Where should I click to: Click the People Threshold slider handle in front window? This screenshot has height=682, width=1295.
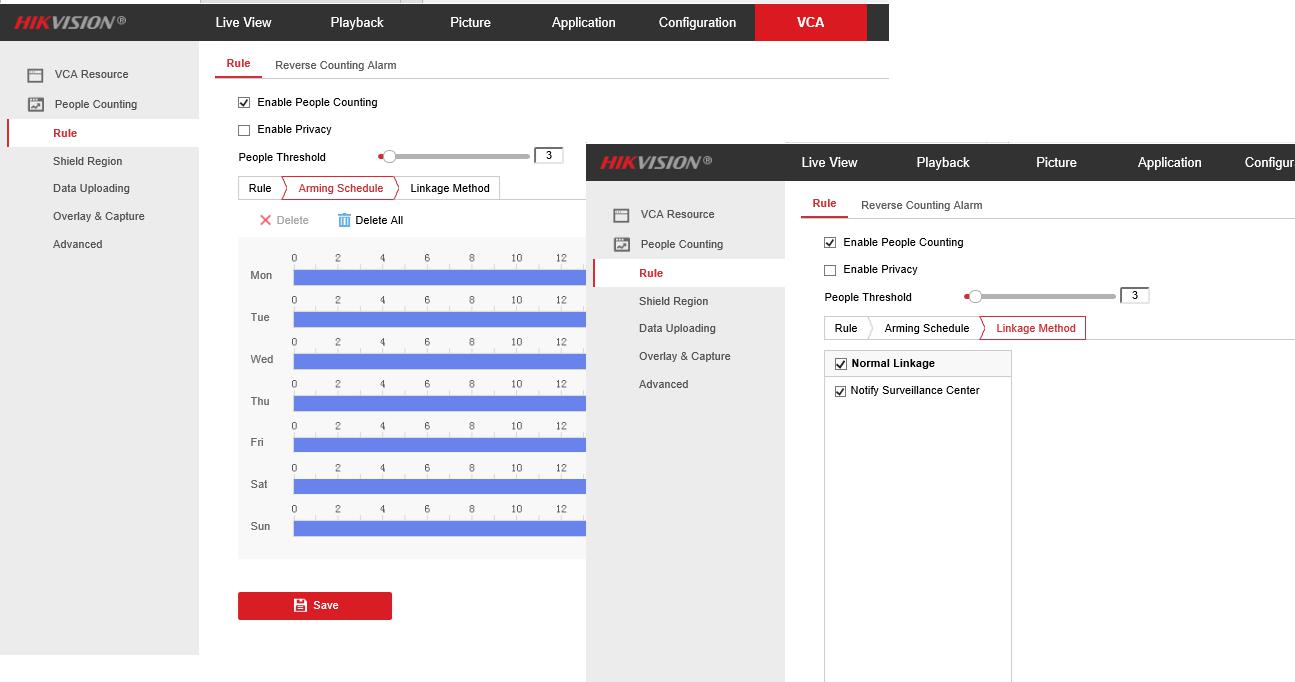(975, 296)
